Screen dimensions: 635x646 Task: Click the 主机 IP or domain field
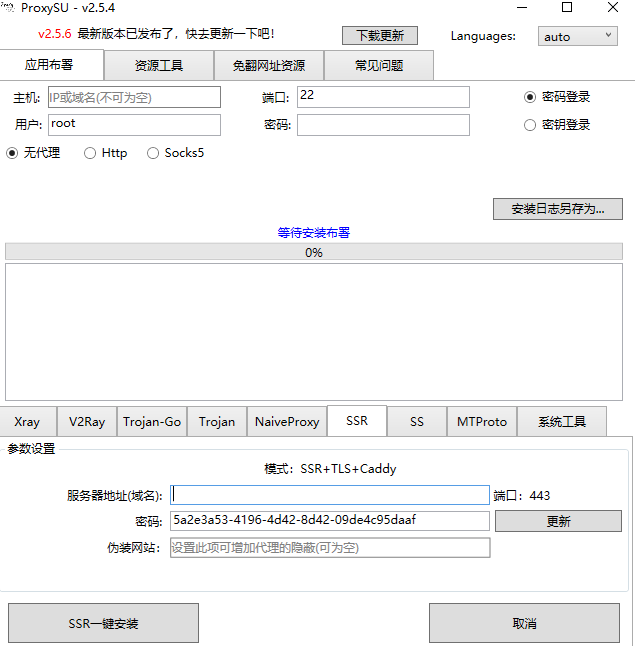pyautogui.click(x=134, y=97)
